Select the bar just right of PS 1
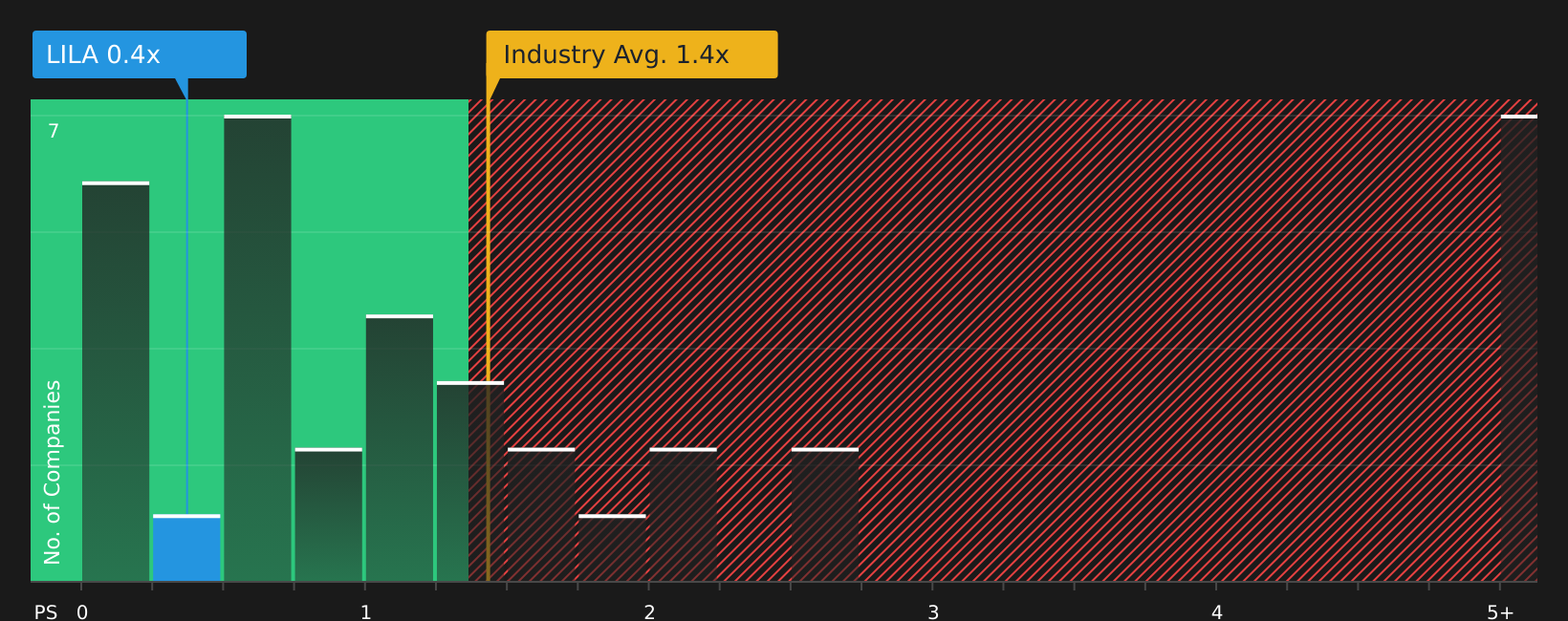The height and width of the screenshot is (621, 1568). (400, 448)
